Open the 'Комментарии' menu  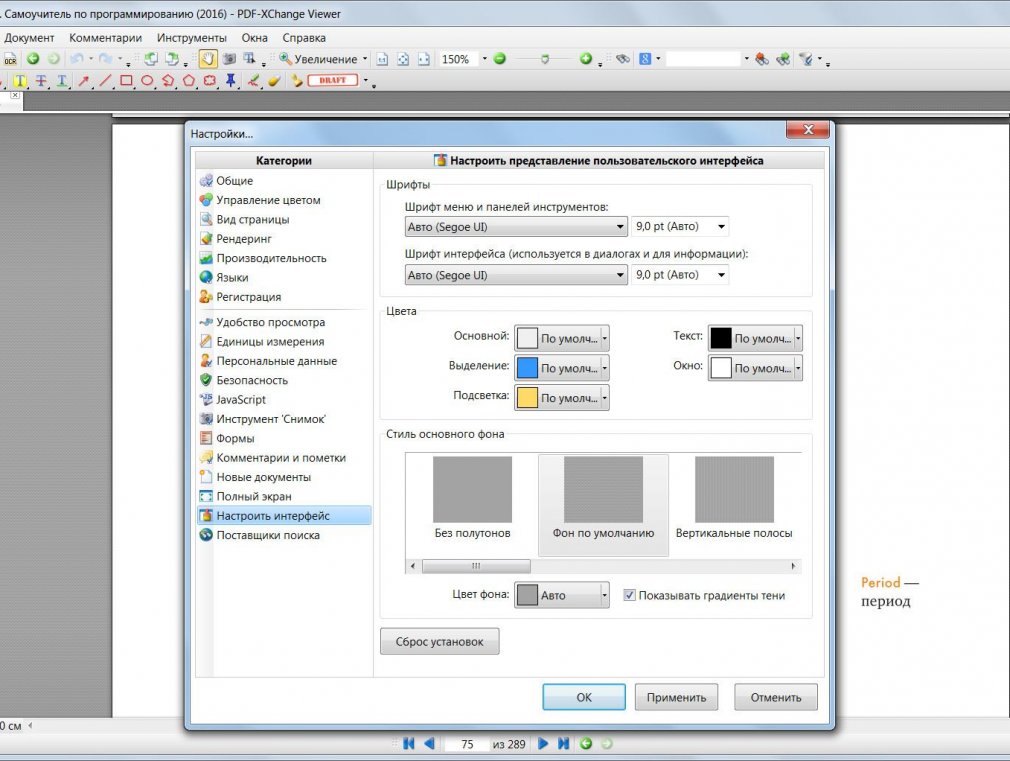pyautogui.click(x=106, y=38)
